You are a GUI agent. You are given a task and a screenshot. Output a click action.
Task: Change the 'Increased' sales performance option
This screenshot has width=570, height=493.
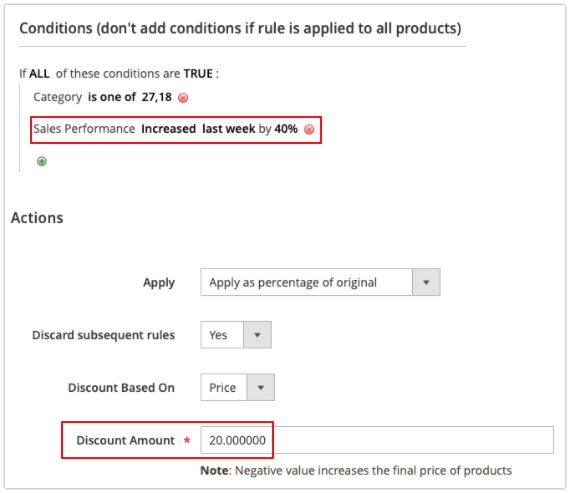(x=168, y=129)
